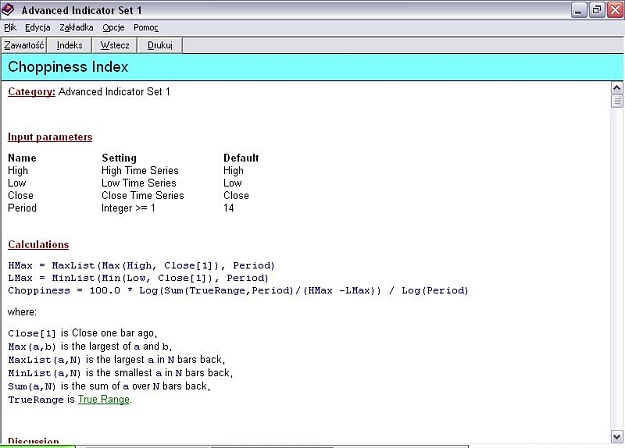This screenshot has height=448, width=625.
Task: Click the scrollbar down arrow
Action: (617, 436)
